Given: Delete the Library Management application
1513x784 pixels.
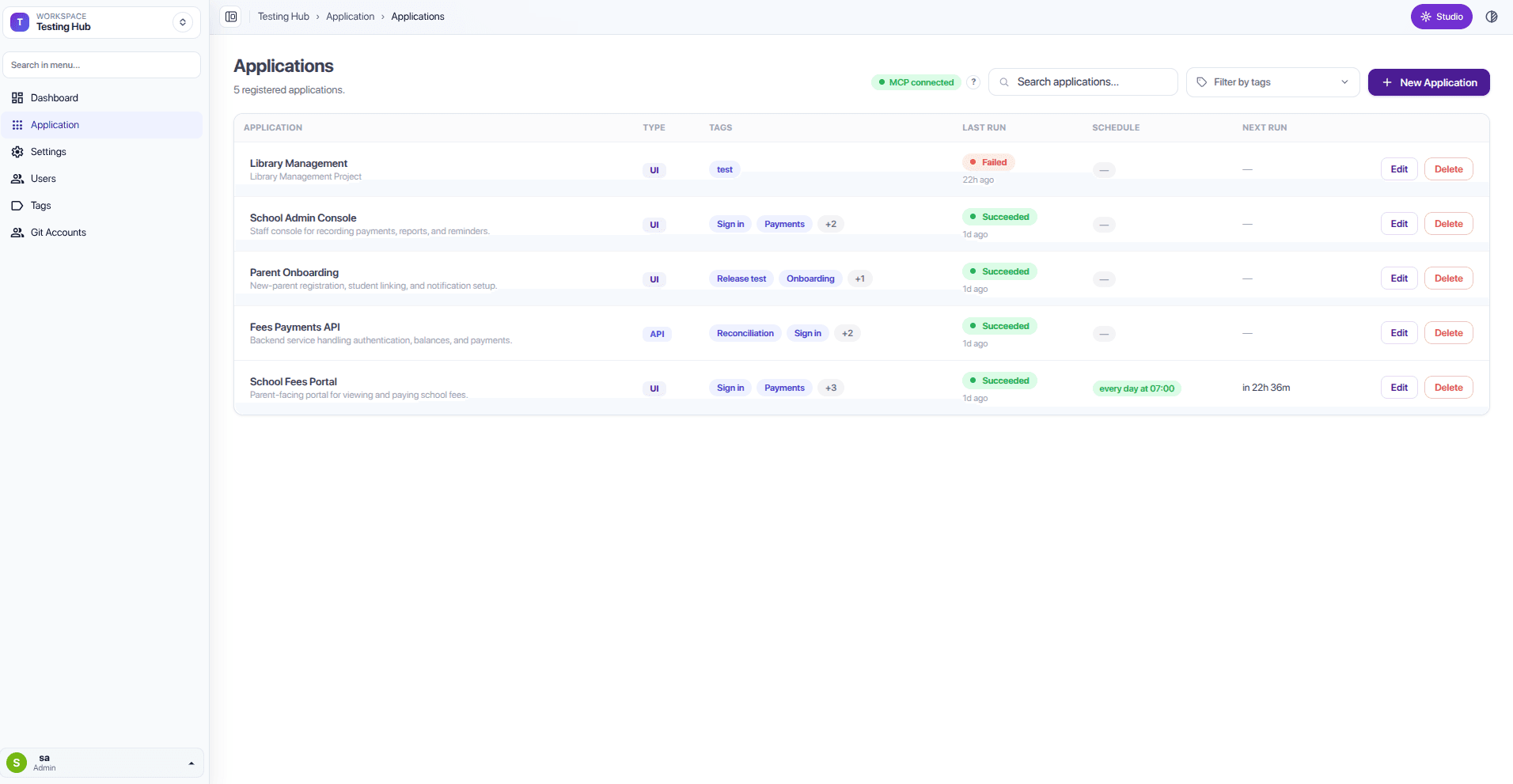Looking at the screenshot, I should [1448, 169].
